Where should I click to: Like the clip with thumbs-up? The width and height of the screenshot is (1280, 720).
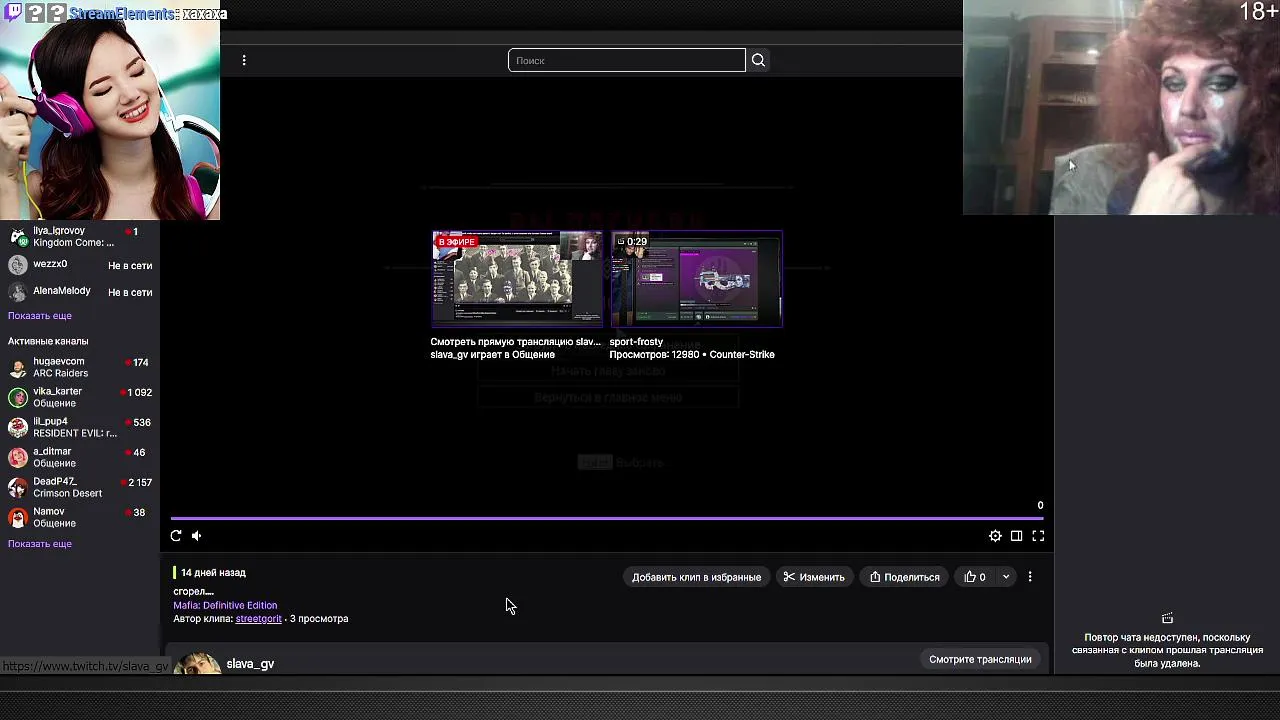975,577
